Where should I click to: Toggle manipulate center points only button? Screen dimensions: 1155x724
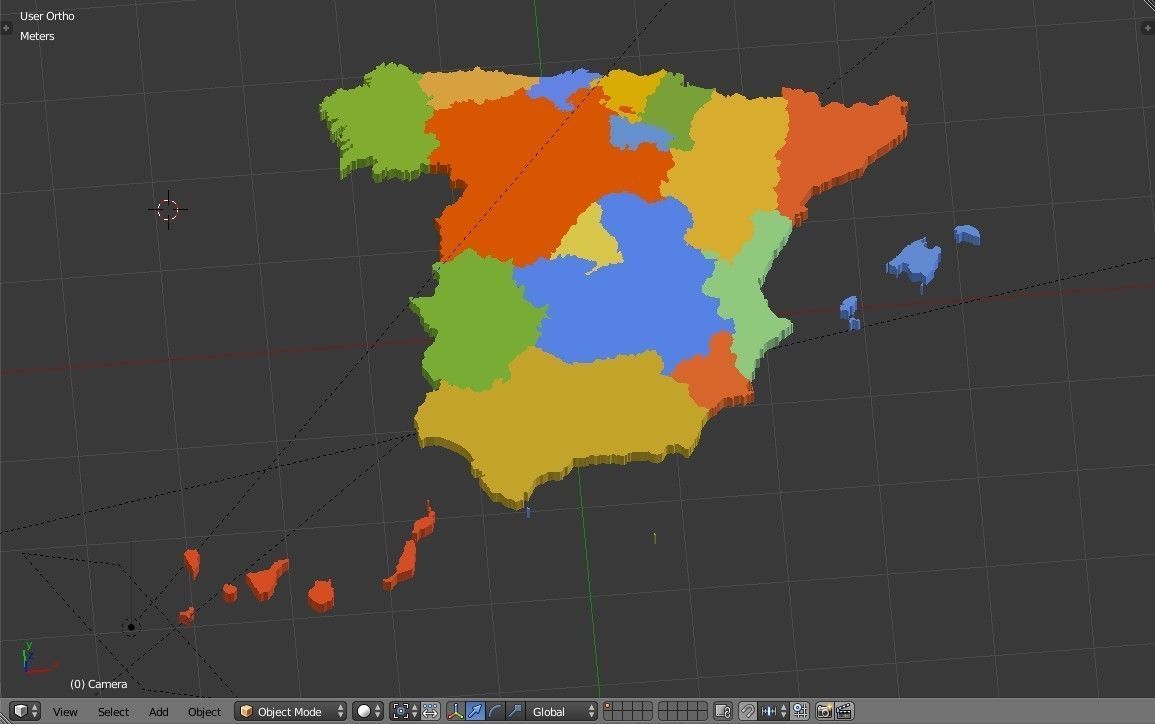(430, 711)
